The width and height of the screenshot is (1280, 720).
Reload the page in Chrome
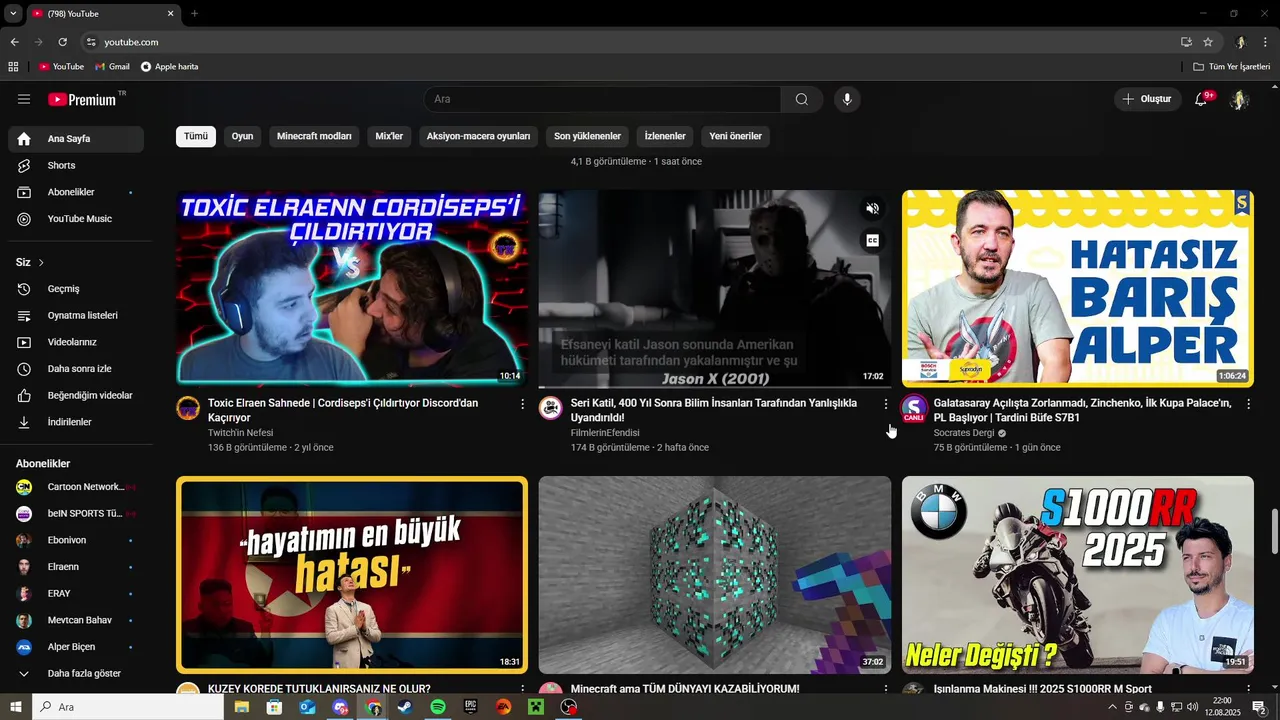[62, 42]
